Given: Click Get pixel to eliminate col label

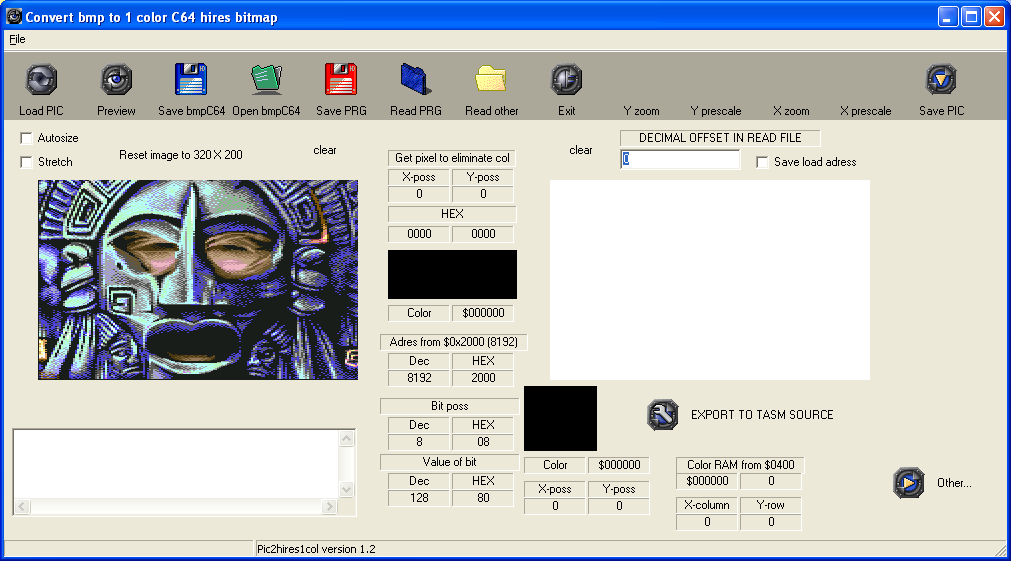Looking at the screenshot, I should tap(452, 158).
